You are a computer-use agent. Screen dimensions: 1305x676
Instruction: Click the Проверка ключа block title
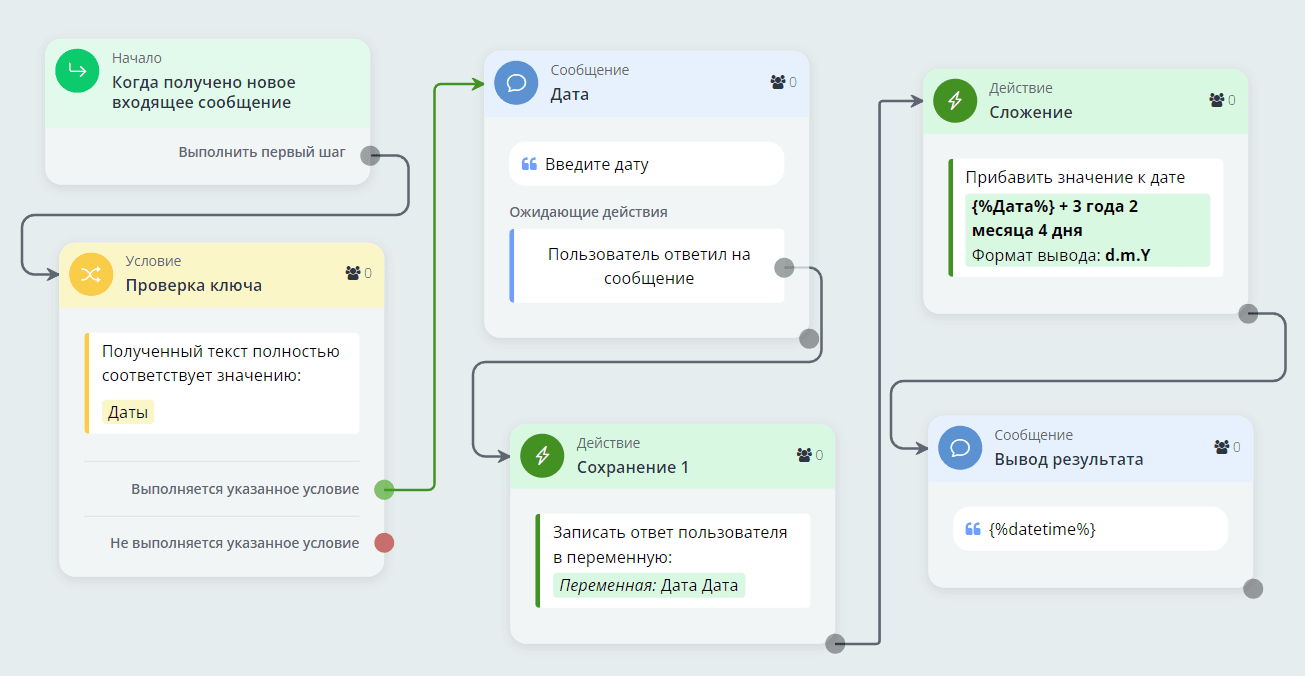pyautogui.click(x=194, y=285)
